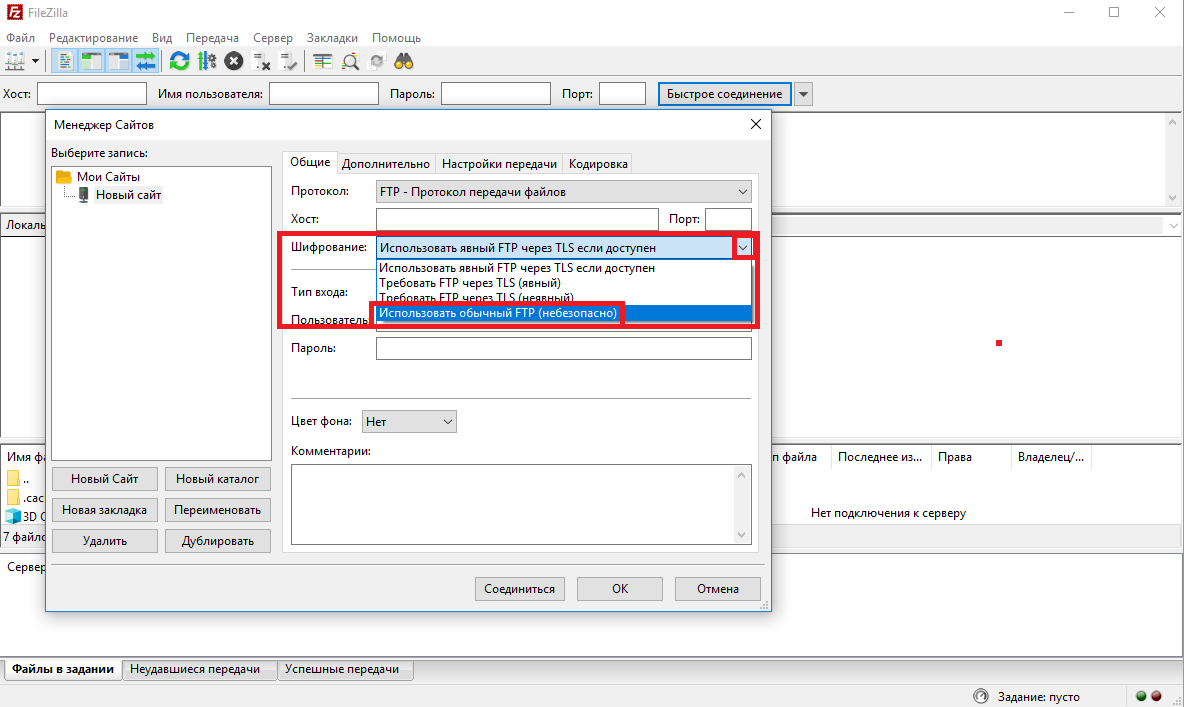The image size is (1184, 707).
Task: Click the Шифрование dropdown arrow
Action: point(743,248)
